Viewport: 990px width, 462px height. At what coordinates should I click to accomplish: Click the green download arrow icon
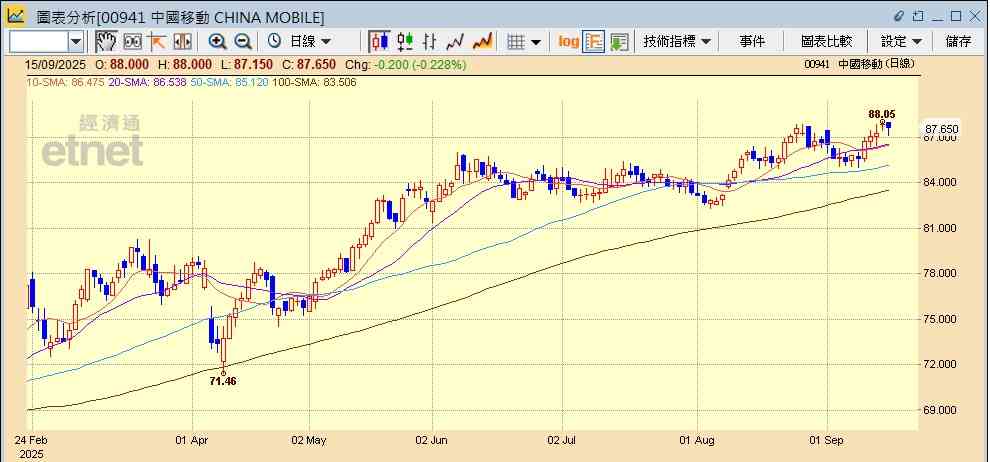click(x=619, y=42)
